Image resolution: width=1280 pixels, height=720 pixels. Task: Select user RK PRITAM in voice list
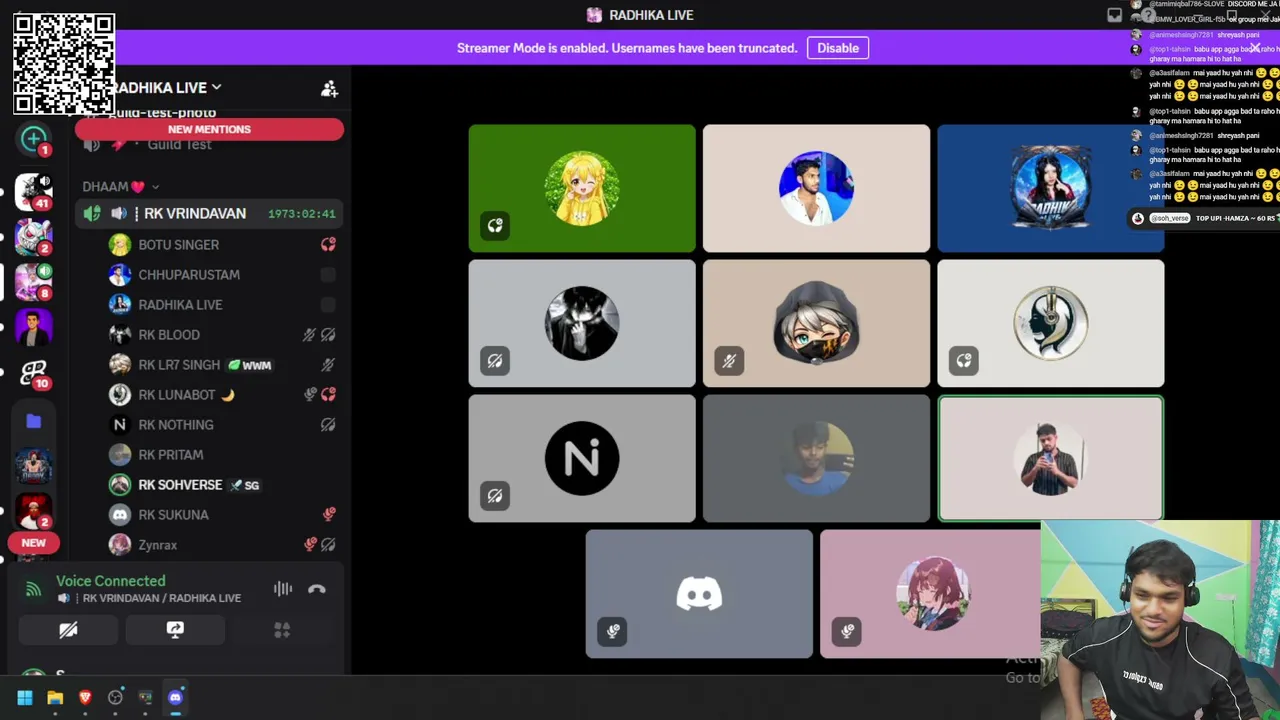point(221,455)
